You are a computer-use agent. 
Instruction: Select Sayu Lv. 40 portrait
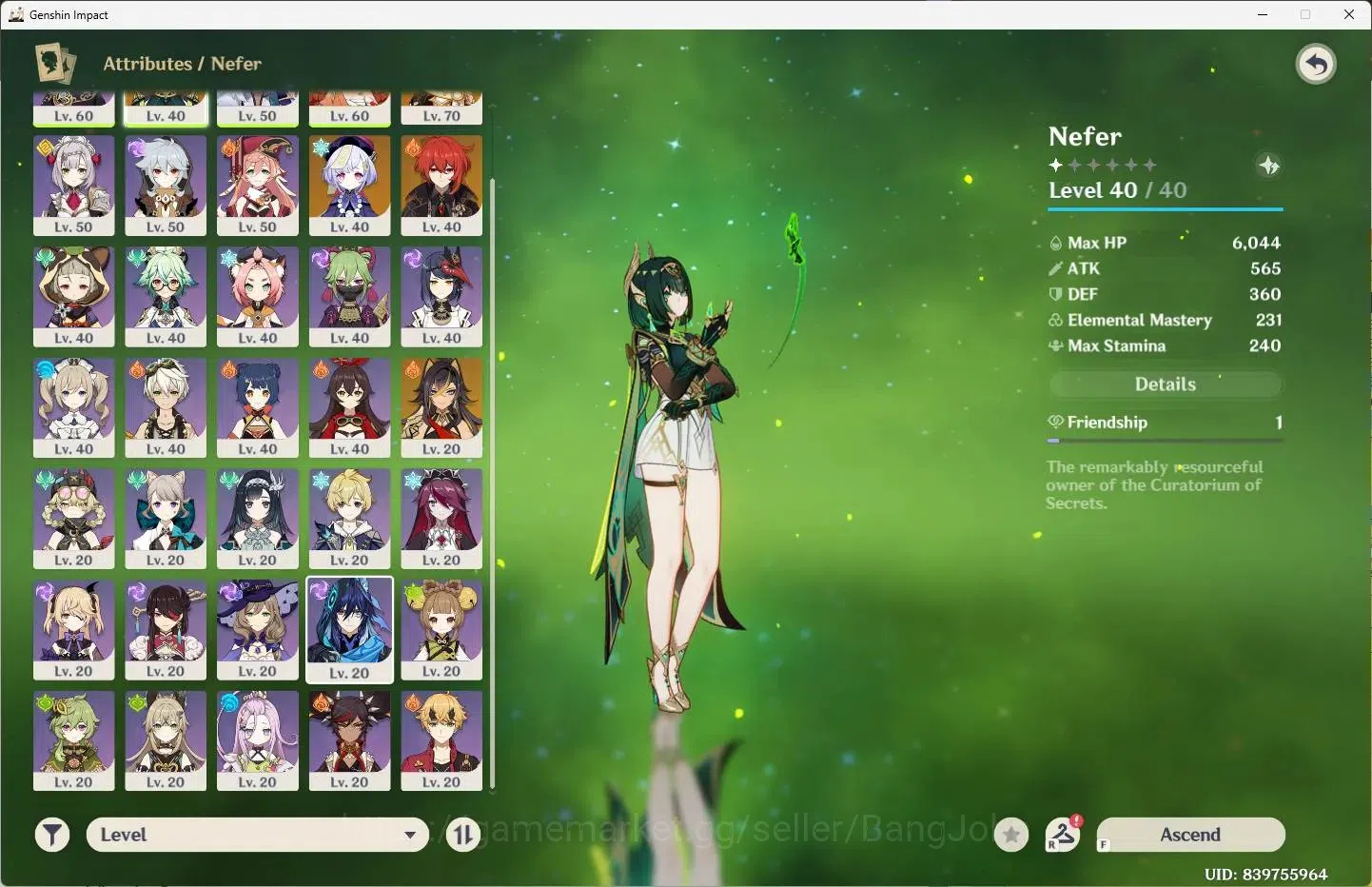74,297
